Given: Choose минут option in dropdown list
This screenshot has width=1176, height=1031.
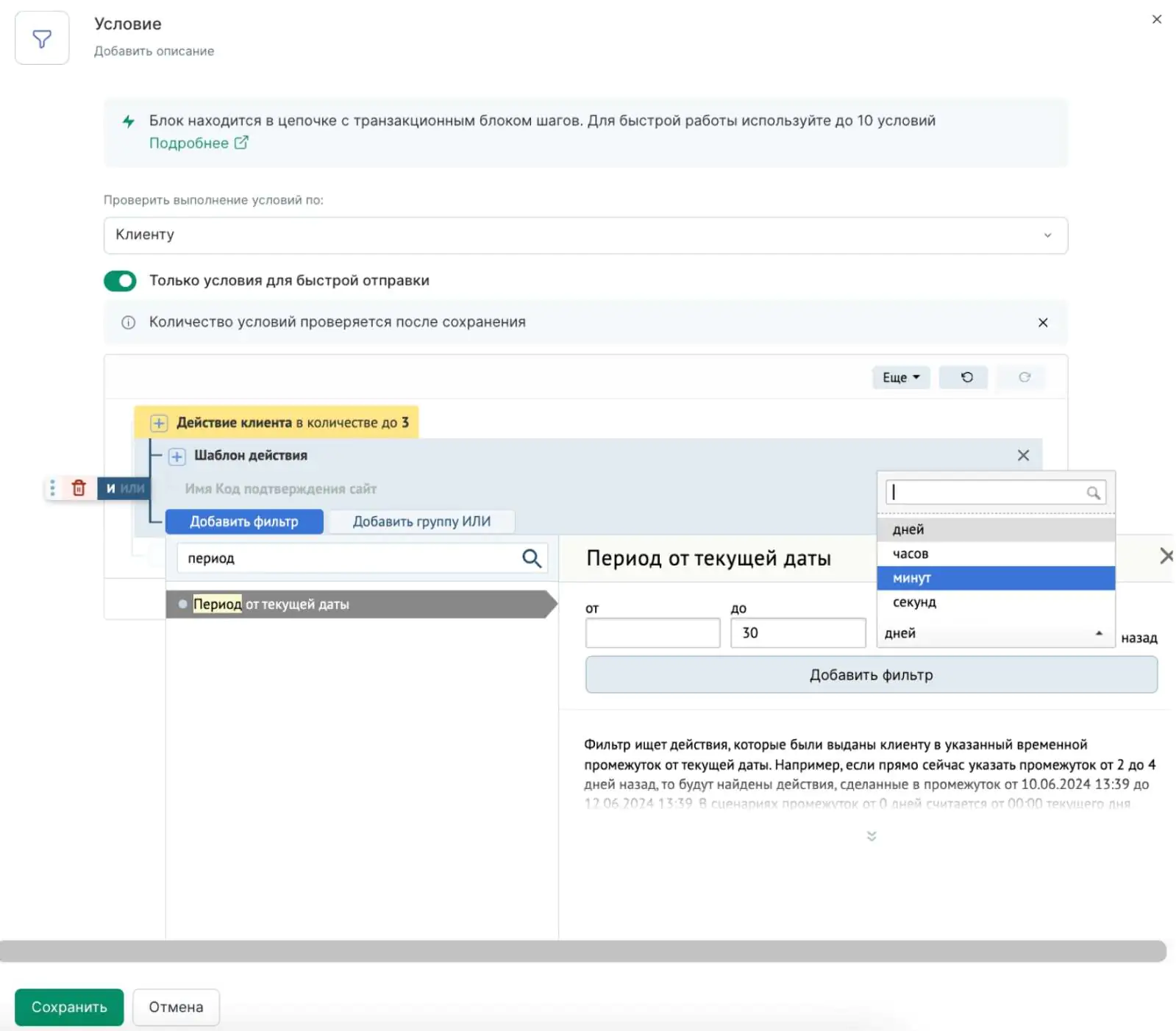Looking at the screenshot, I should (x=996, y=578).
